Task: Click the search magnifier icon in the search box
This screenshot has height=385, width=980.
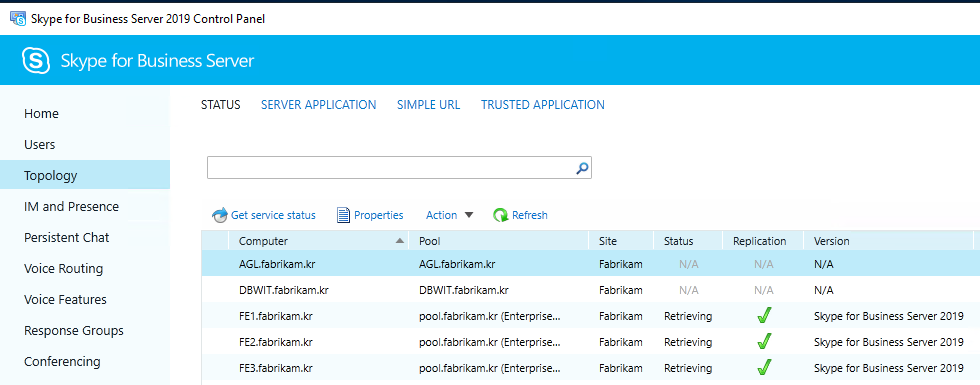Action: click(581, 168)
